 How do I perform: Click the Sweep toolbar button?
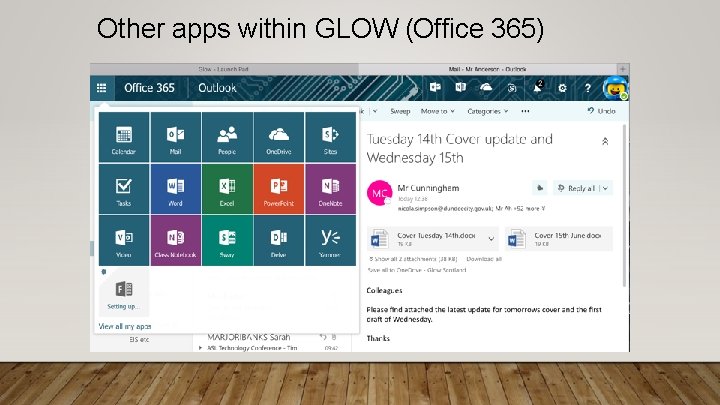(400, 111)
